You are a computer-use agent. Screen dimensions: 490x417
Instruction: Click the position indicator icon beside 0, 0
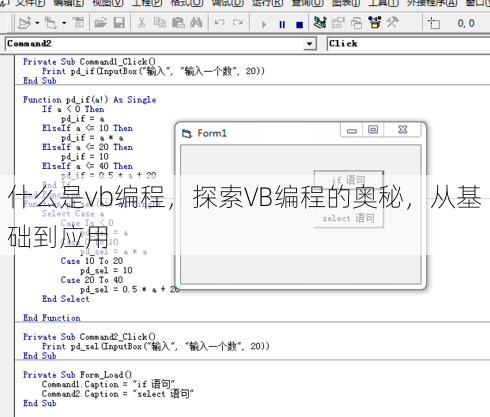tap(434, 23)
